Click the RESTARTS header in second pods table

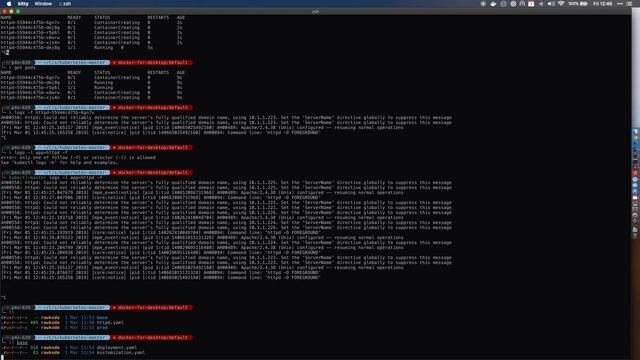(158, 72)
